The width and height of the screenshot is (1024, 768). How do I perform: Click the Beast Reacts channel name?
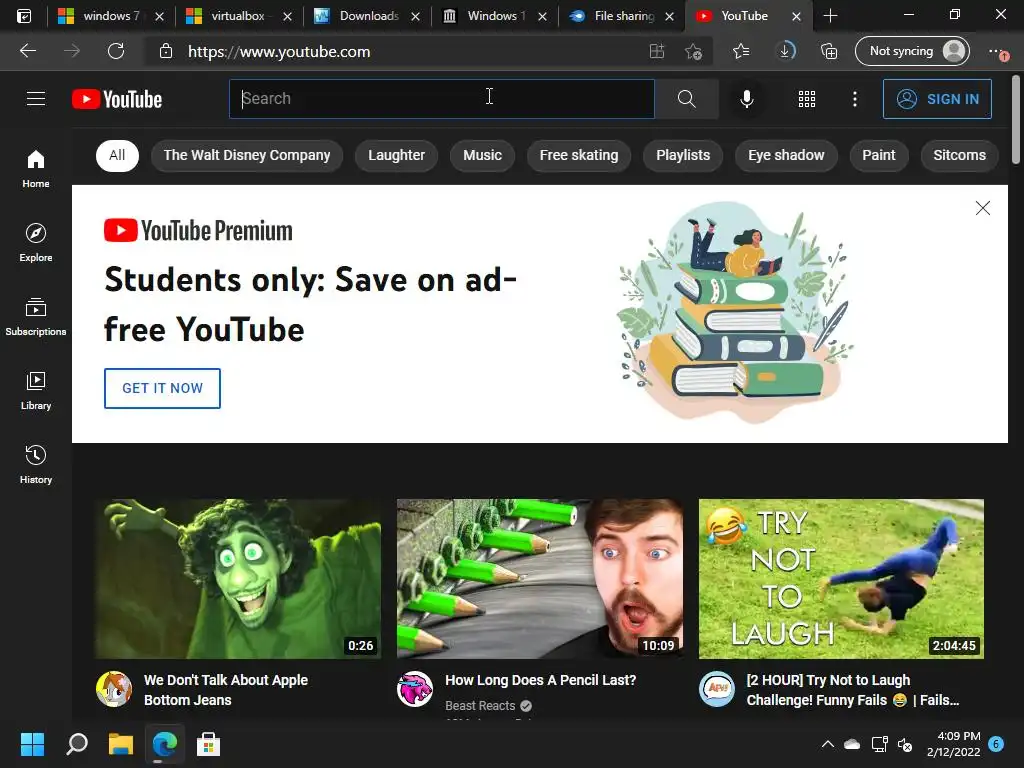pyautogui.click(x=480, y=705)
